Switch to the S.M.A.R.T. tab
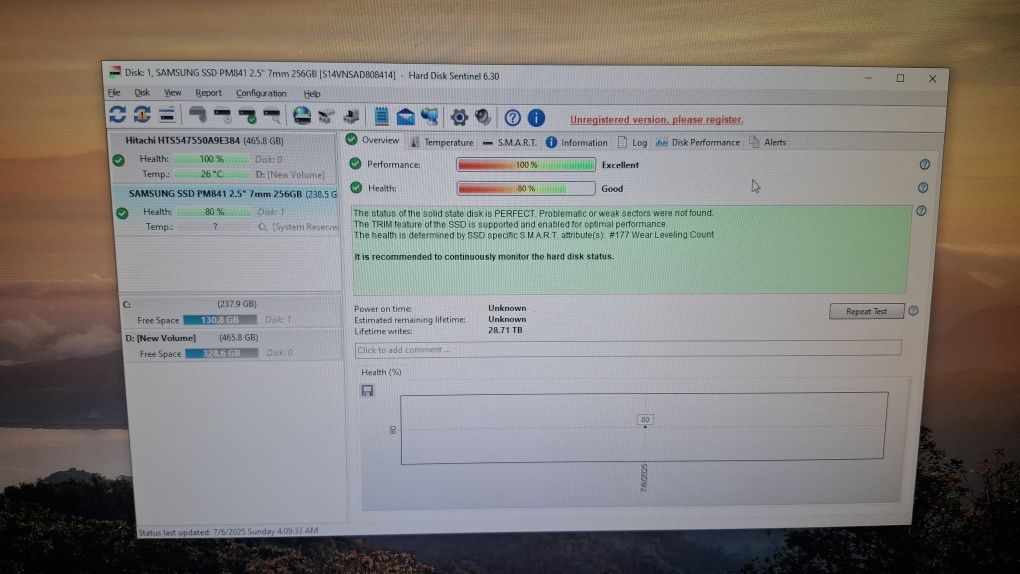This screenshot has width=1020, height=574. tap(510, 142)
